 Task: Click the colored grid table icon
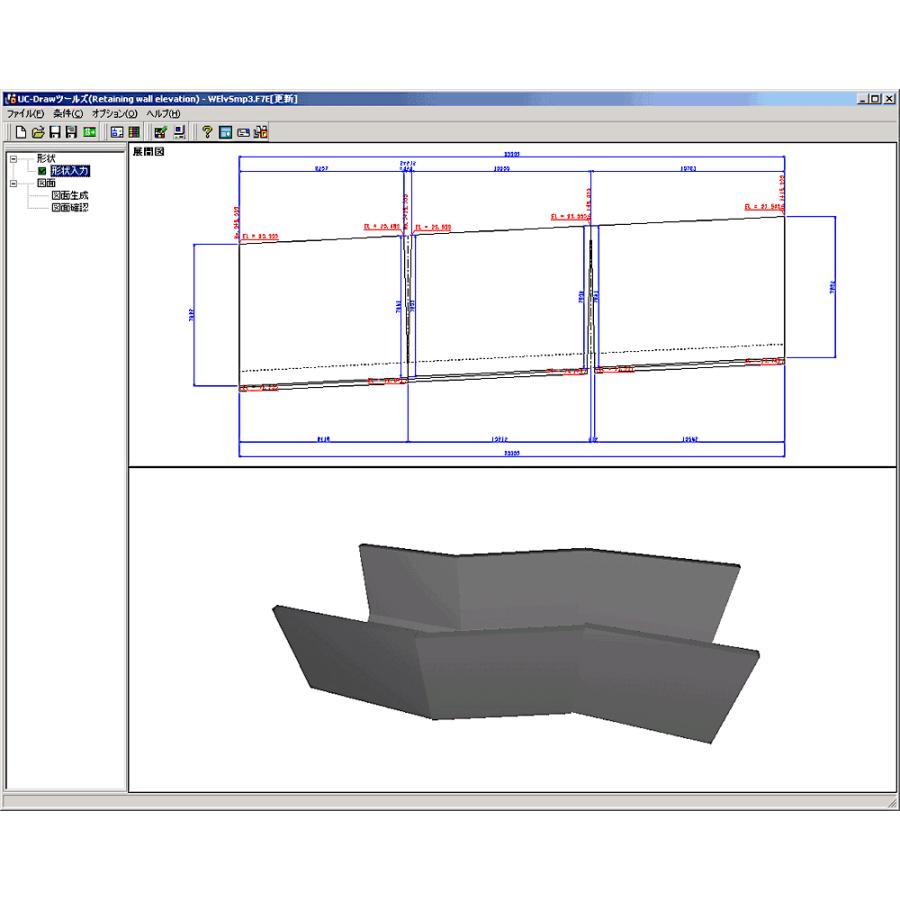(x=133, y=132)
